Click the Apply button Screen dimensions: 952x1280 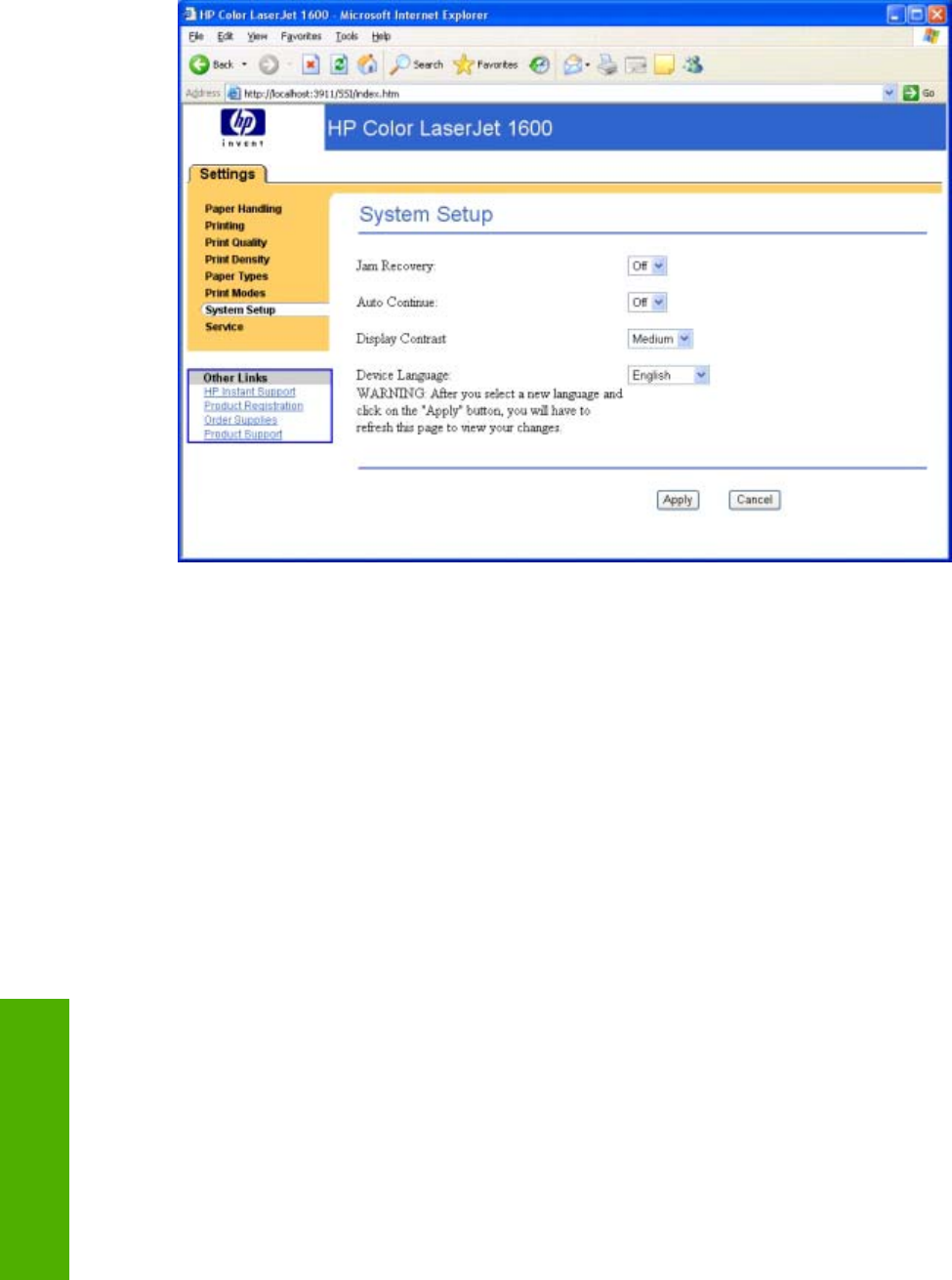(x=678, y=500)
